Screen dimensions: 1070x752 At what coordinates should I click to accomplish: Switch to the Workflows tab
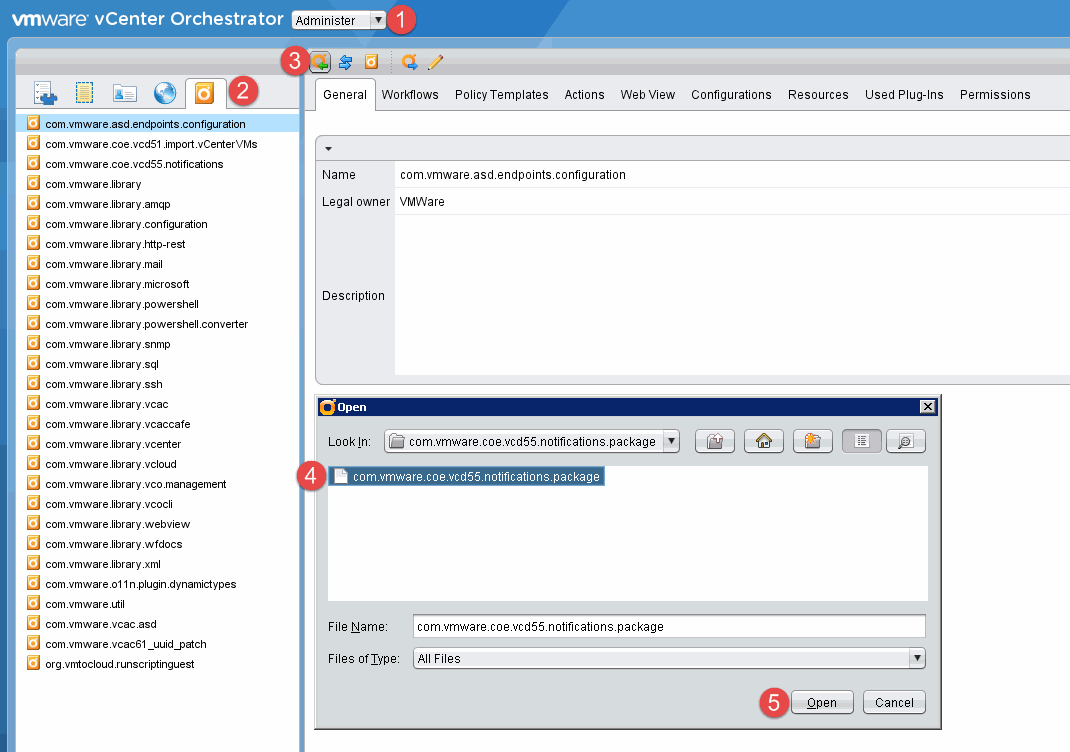(410, 95)
